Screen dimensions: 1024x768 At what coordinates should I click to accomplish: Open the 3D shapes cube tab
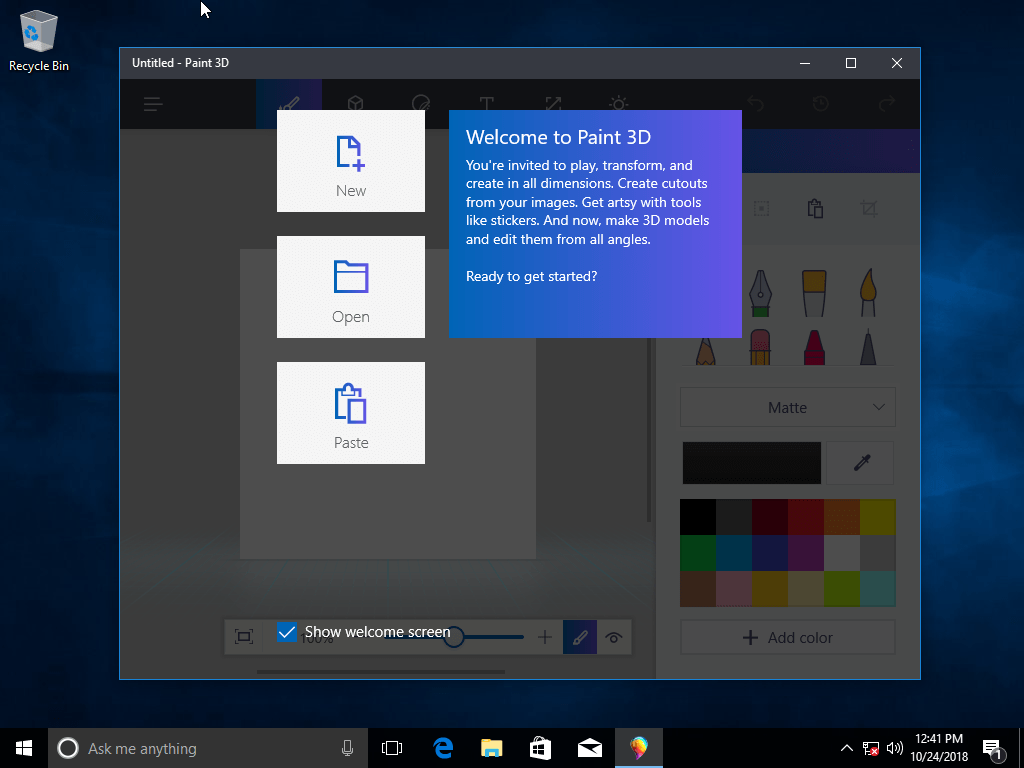355,103
